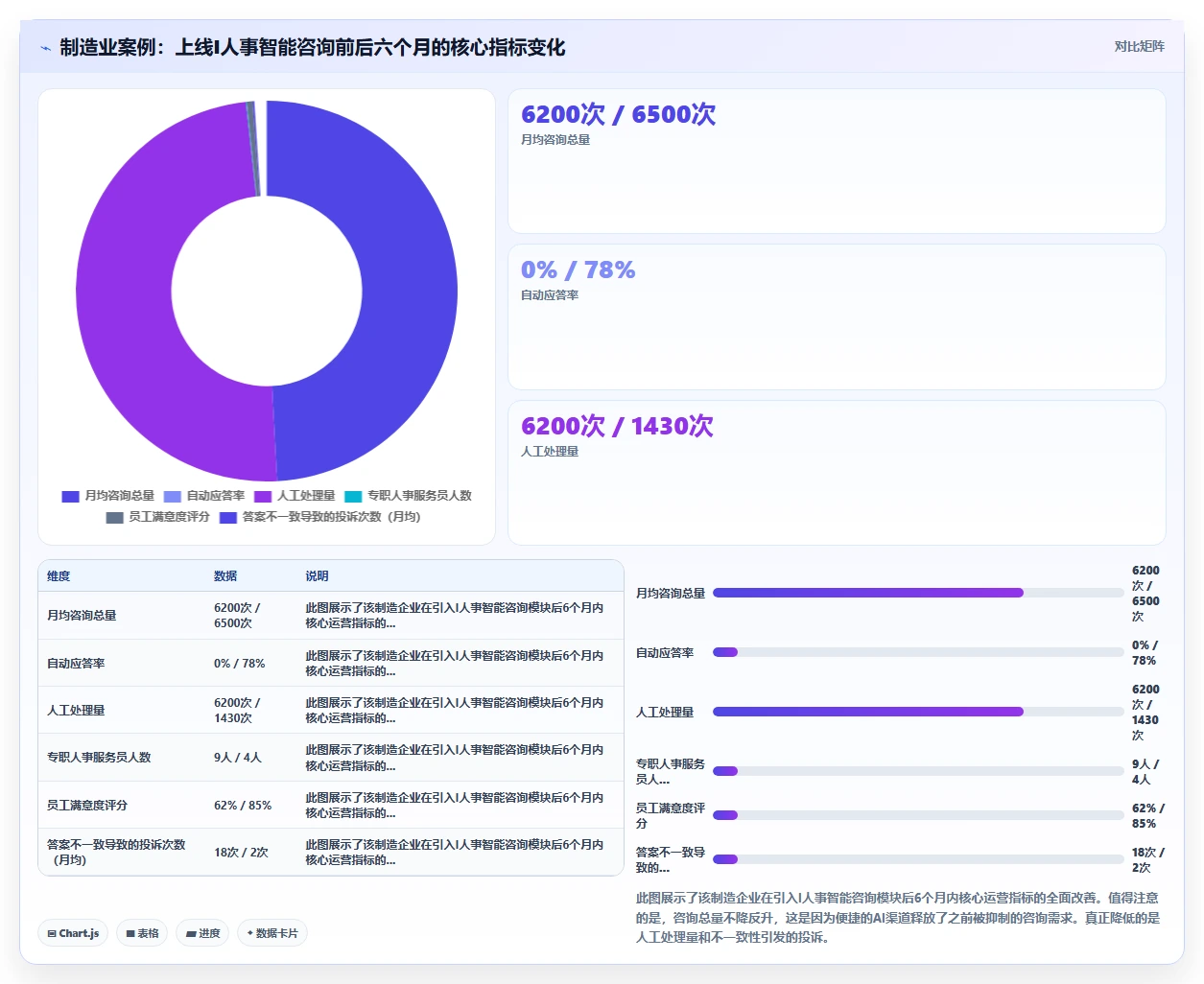Select the 人工处理量 data card
This screenshot has height=984, width=1204.
pyautogui.click(x=837, y=473)
